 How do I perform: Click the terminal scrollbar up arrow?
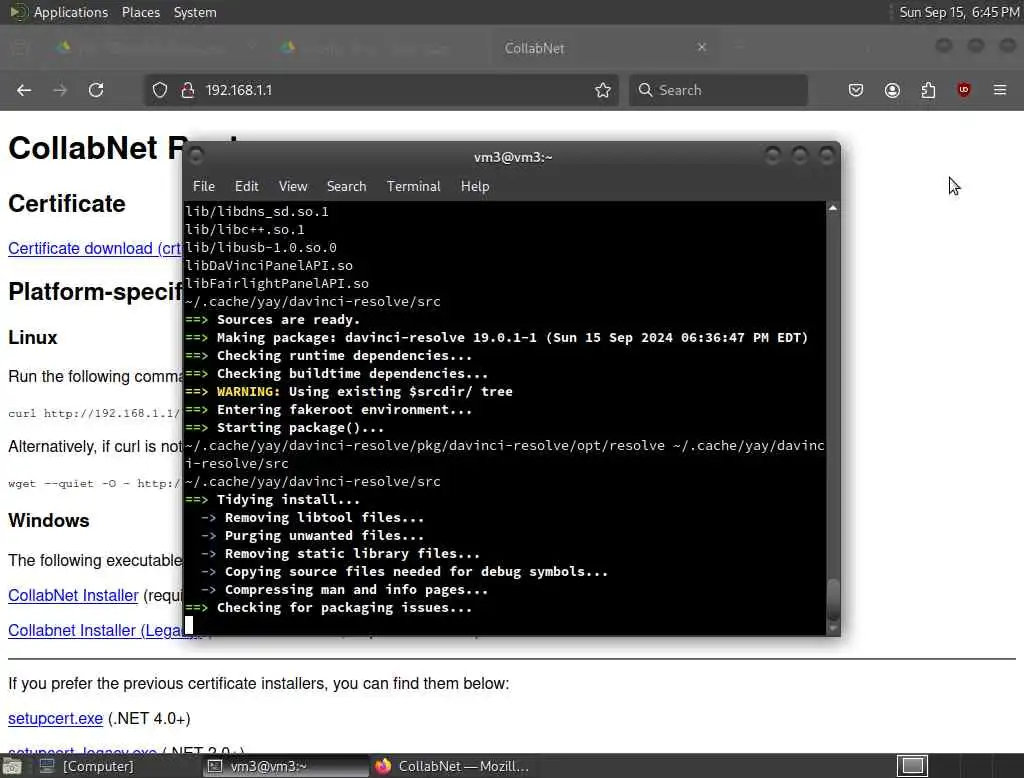[x=833, y=208]
